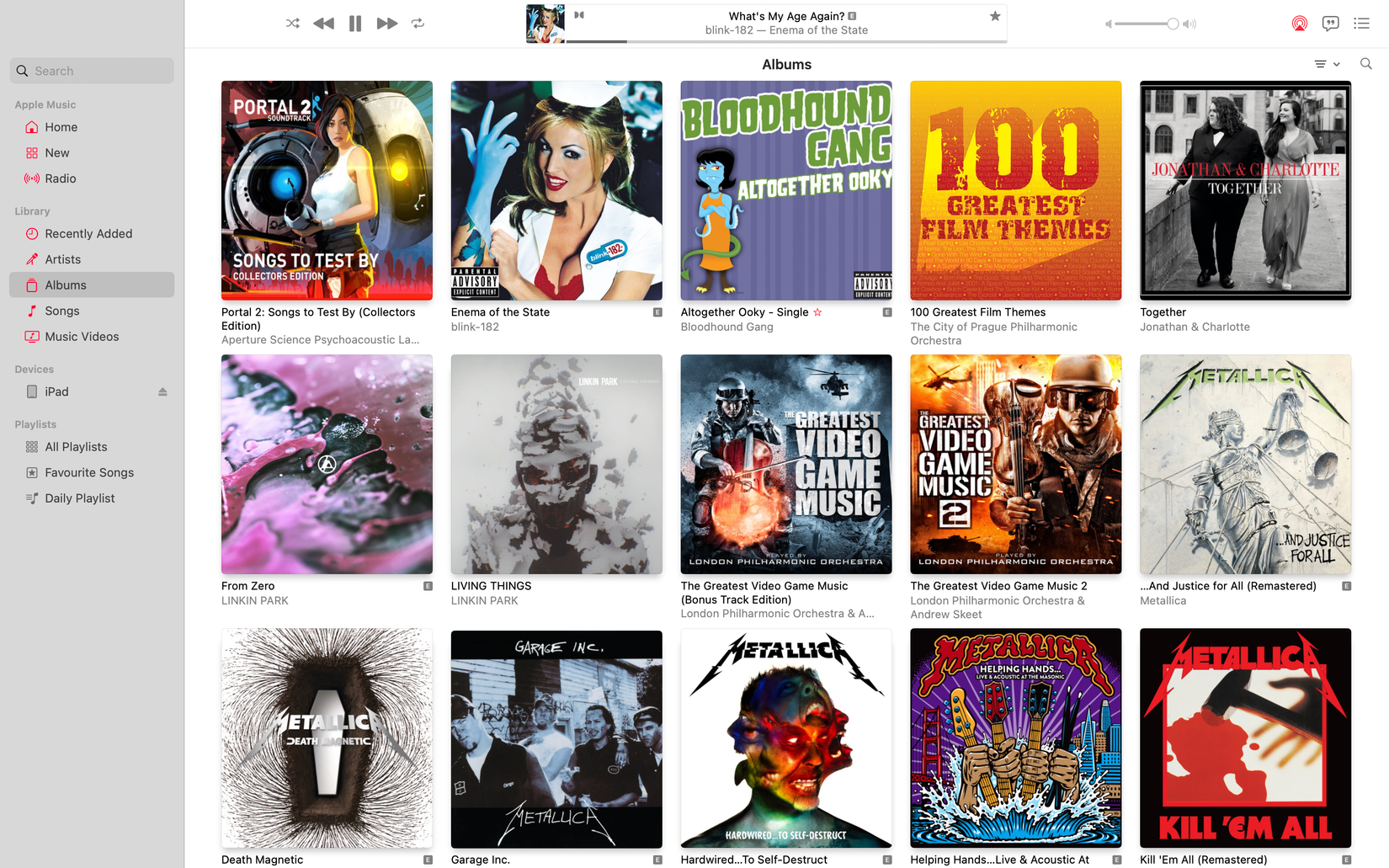
Task: Click the albums filter search icon
Action: [x=1365, y=64]
